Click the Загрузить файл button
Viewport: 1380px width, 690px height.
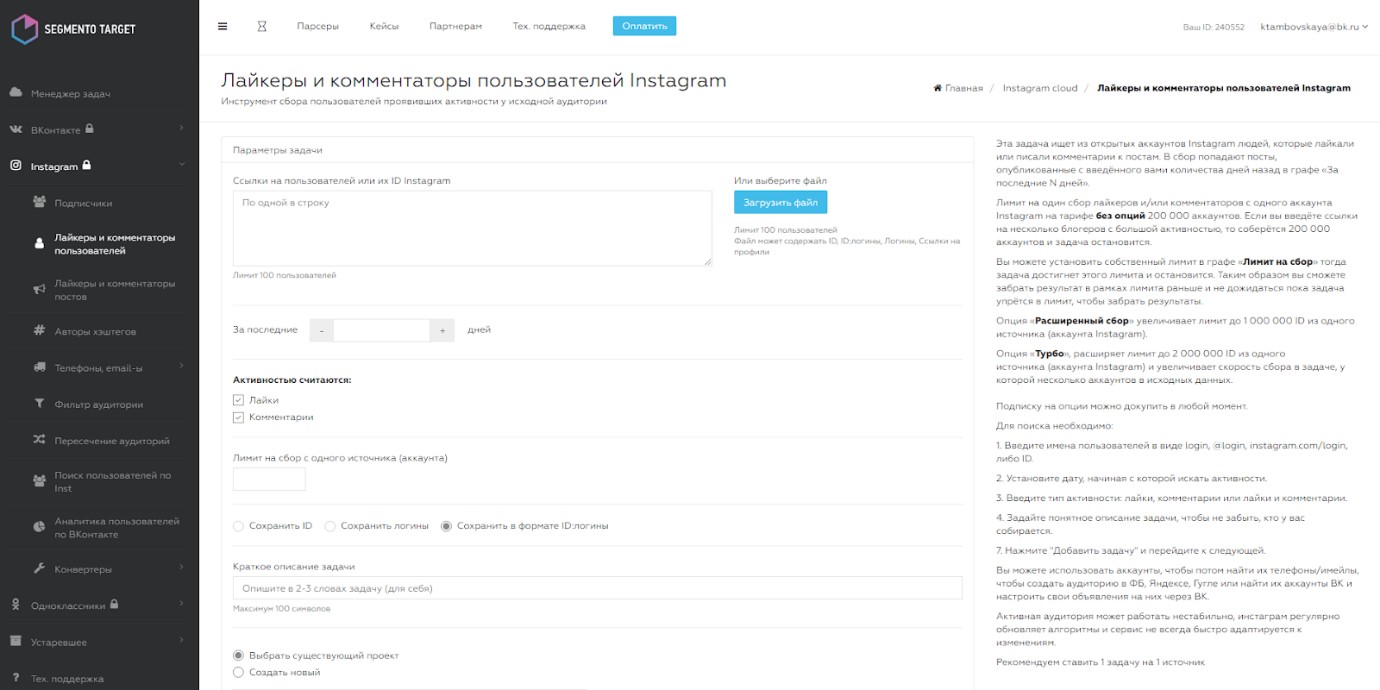[x=780, y=202]
